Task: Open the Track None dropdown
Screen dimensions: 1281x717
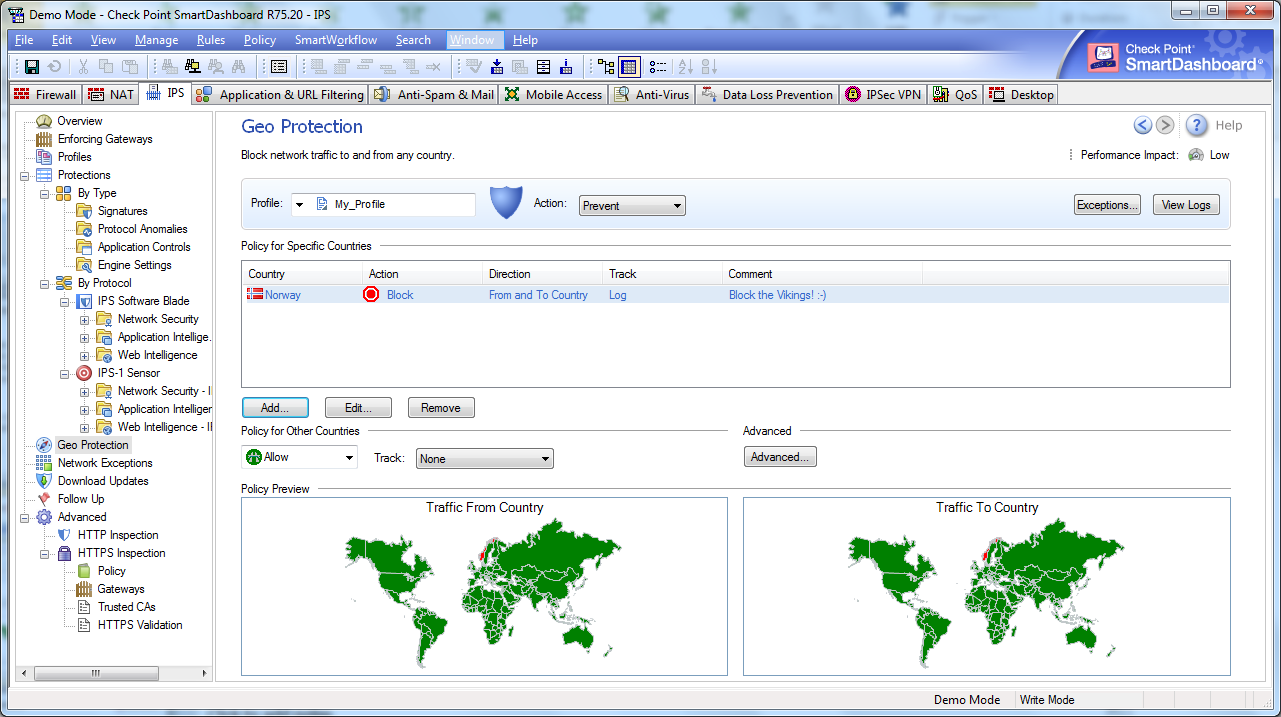Action: [x=484, y=458]
